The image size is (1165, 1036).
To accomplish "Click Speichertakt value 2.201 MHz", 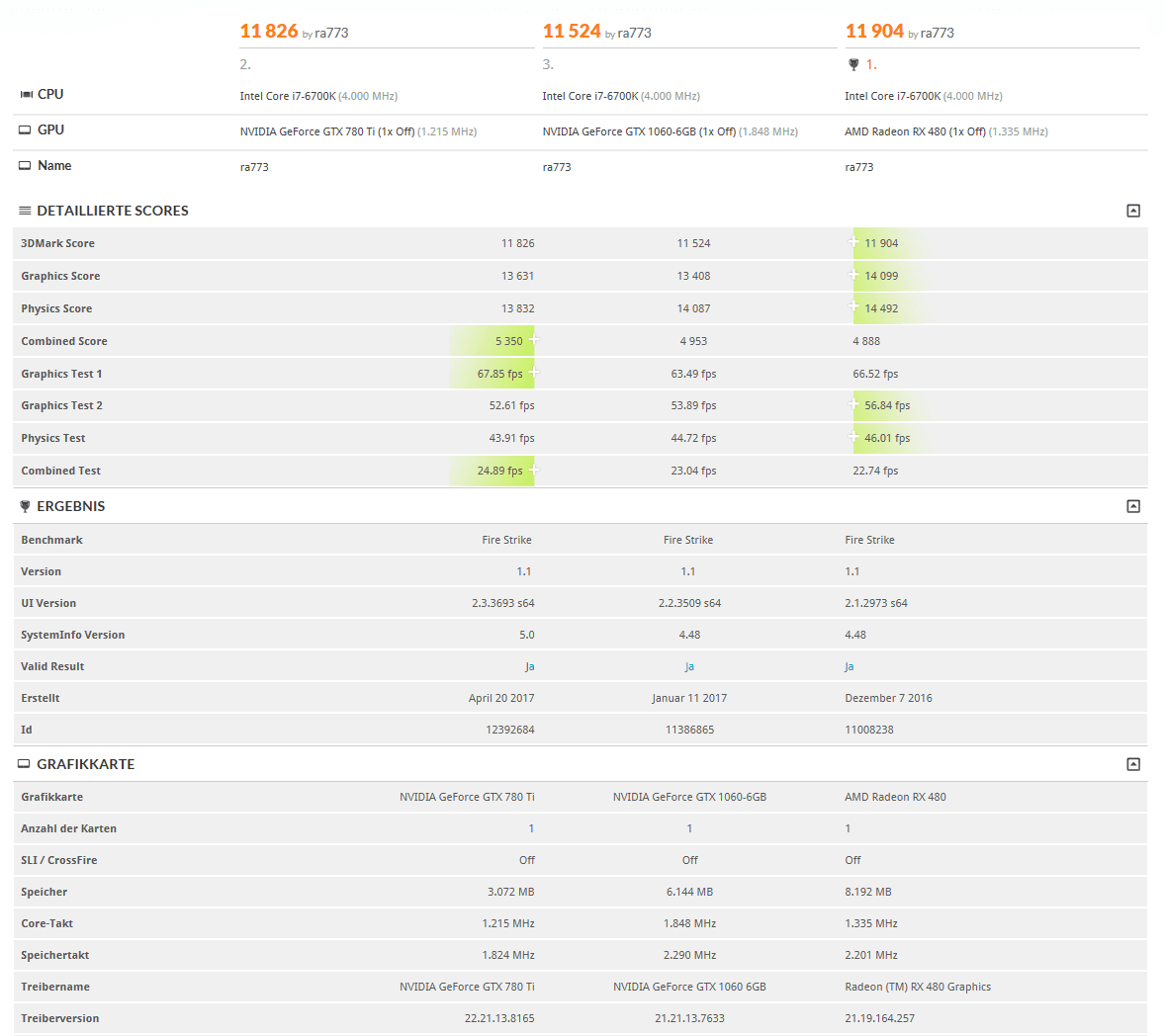I will pyautogui.click(x=870, y=956).
